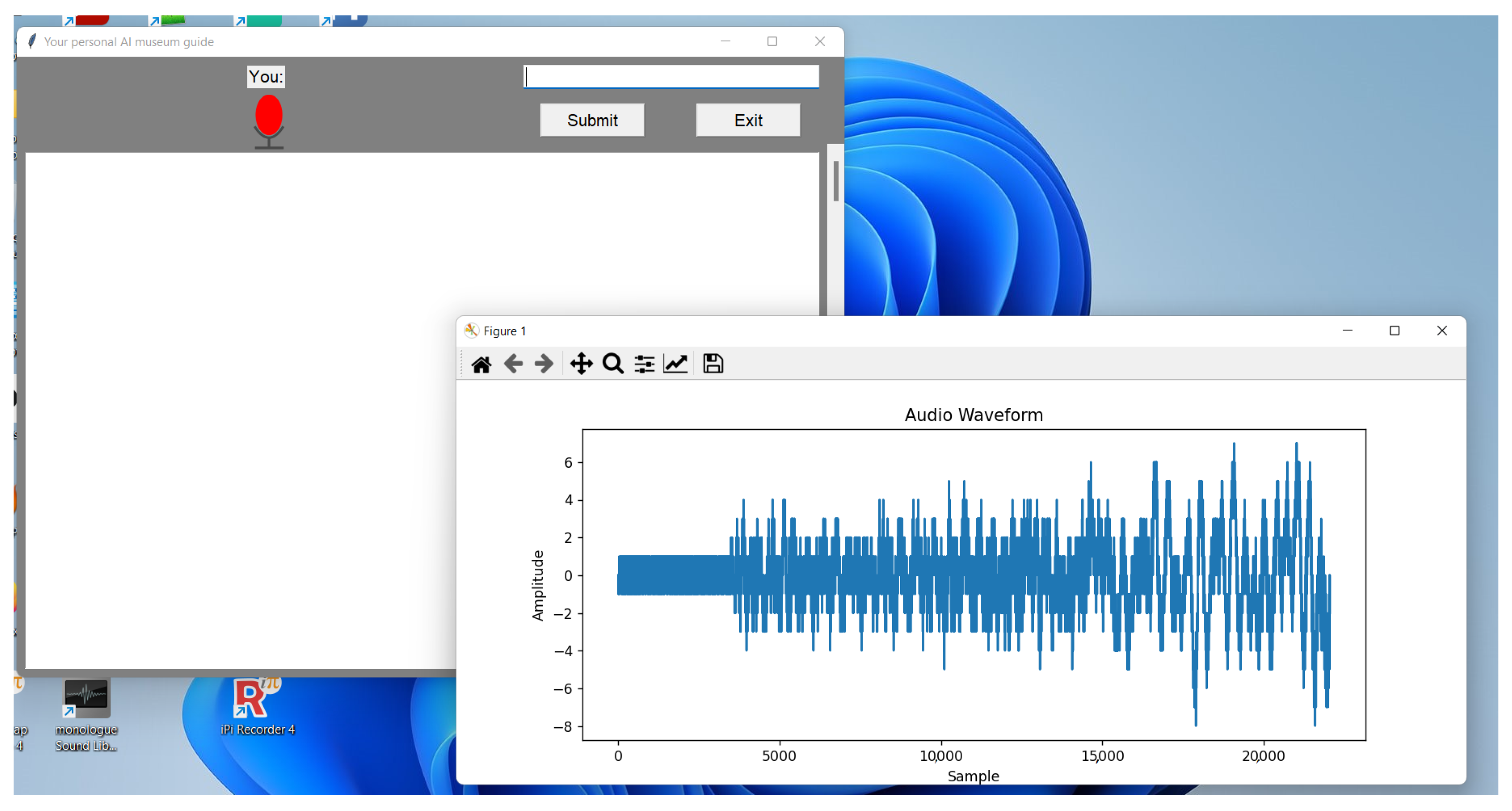This screenshot has width=1512, height=811.
Task: Open iPi Recorder 4 desktop shortcut
Action: point(258,707)
